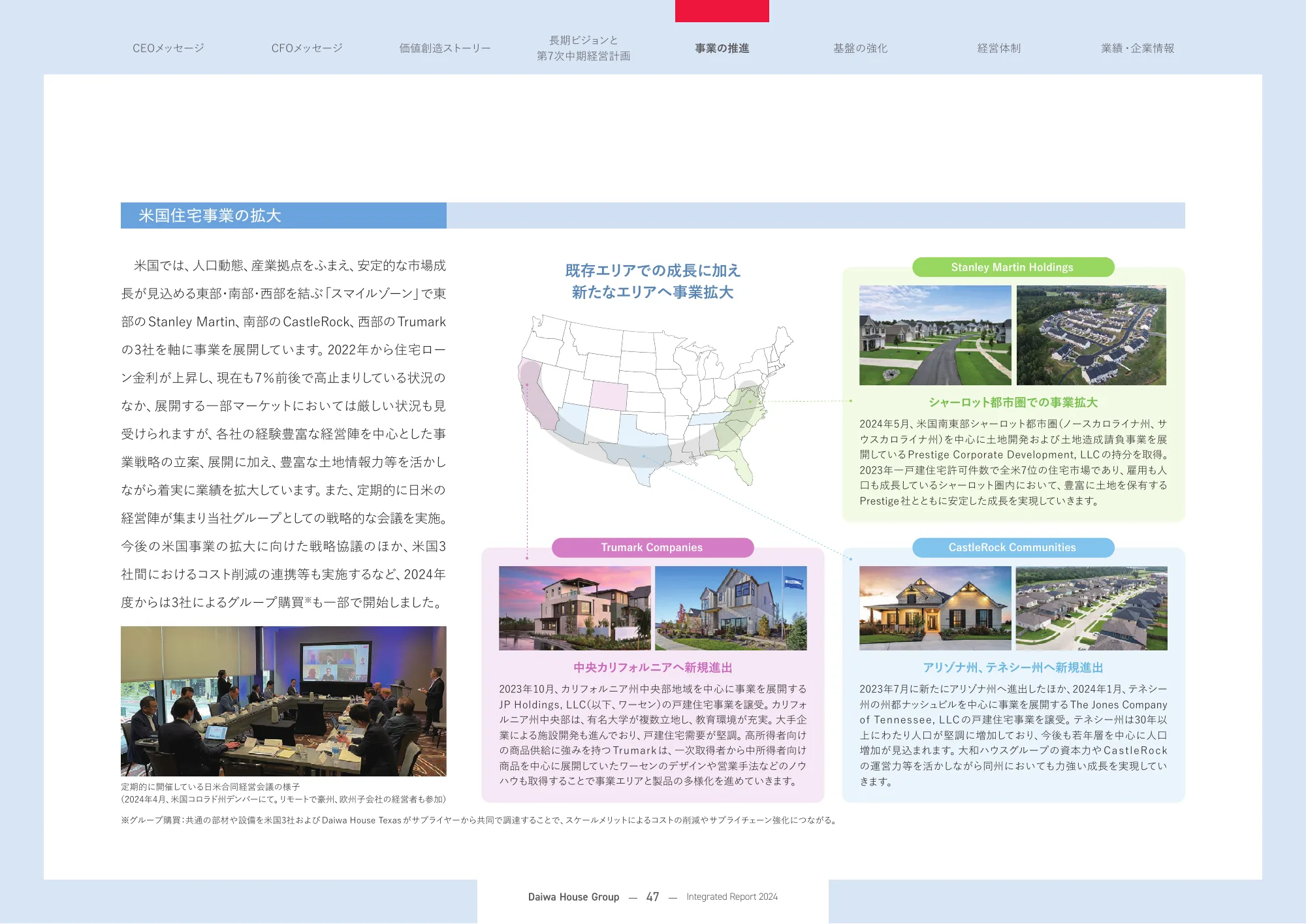Click the 米国住宅事業の拡大 section heading

pos(210,215)
